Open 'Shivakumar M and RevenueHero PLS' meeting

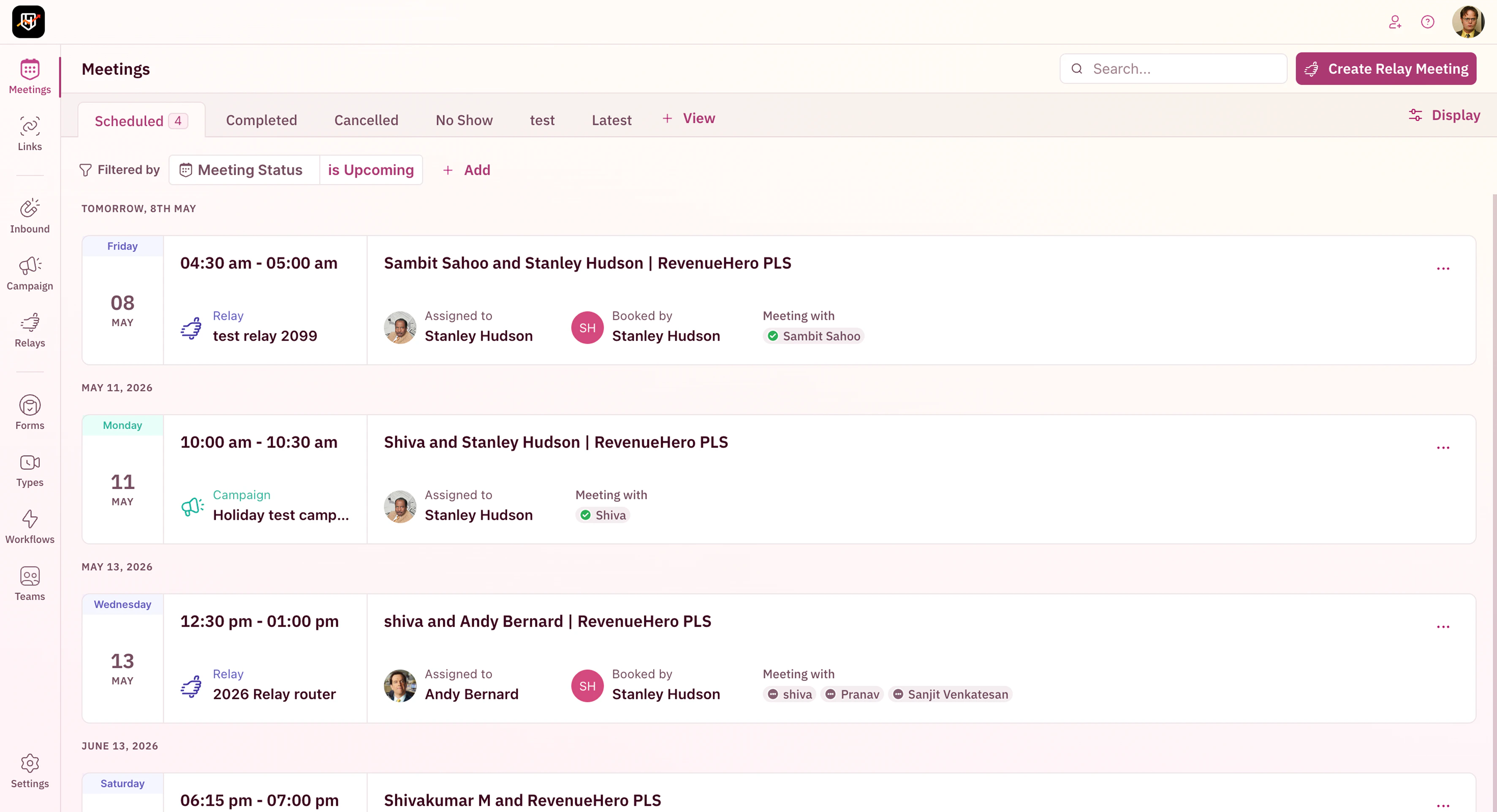[522, 800]
